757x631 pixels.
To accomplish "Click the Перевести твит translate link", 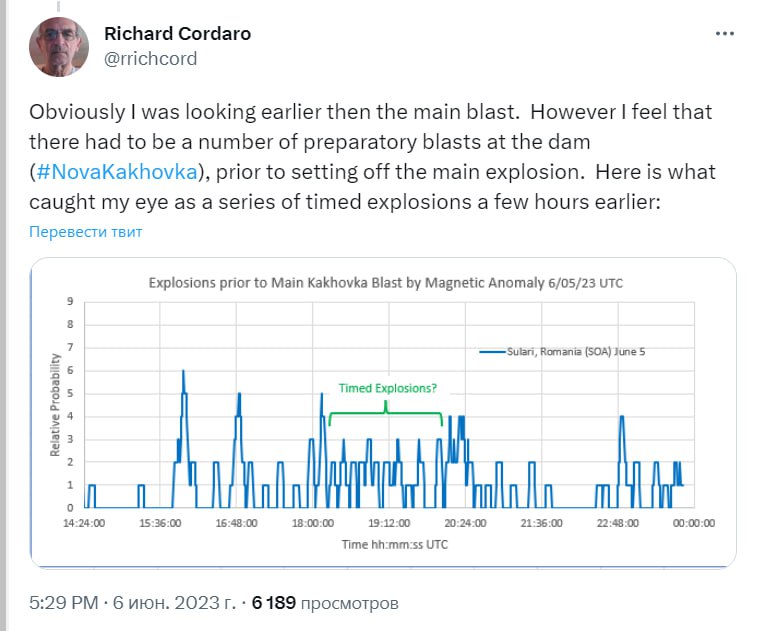I will 86,232.
